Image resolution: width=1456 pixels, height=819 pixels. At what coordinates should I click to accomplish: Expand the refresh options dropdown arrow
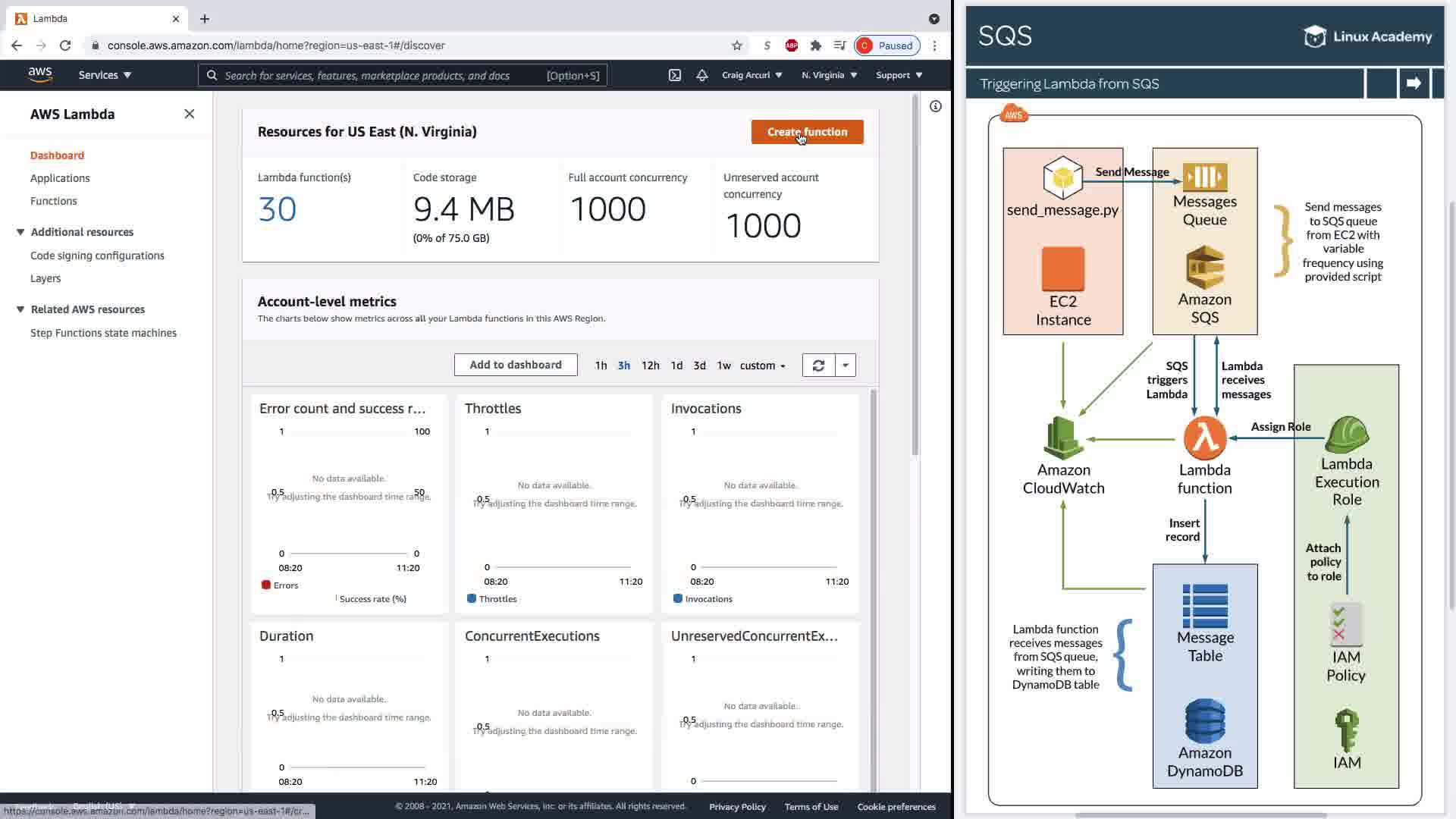click(x=846, y=366)
